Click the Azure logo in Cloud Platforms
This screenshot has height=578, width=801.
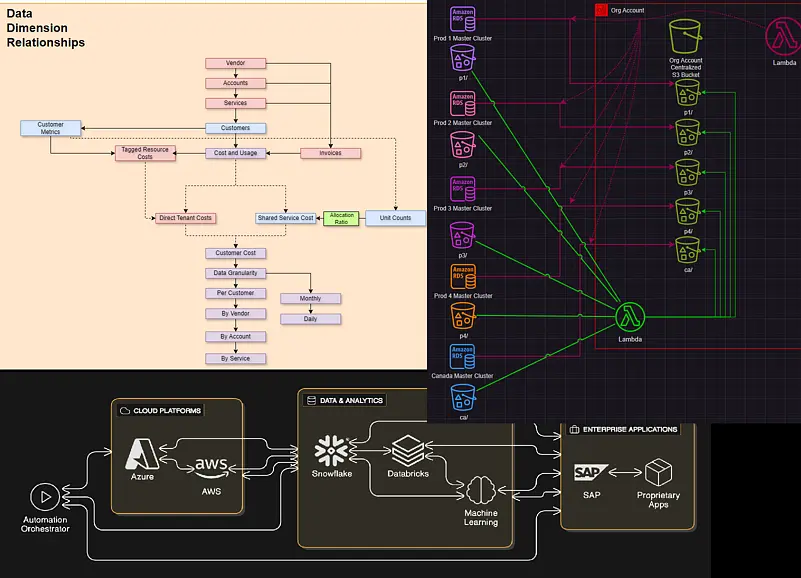coord(139,455)
